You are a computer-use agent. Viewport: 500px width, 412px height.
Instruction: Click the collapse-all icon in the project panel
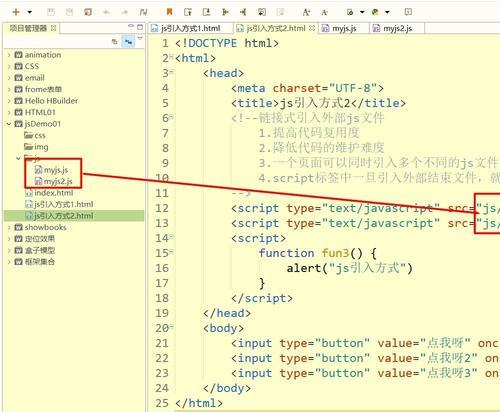click(115, 42)
